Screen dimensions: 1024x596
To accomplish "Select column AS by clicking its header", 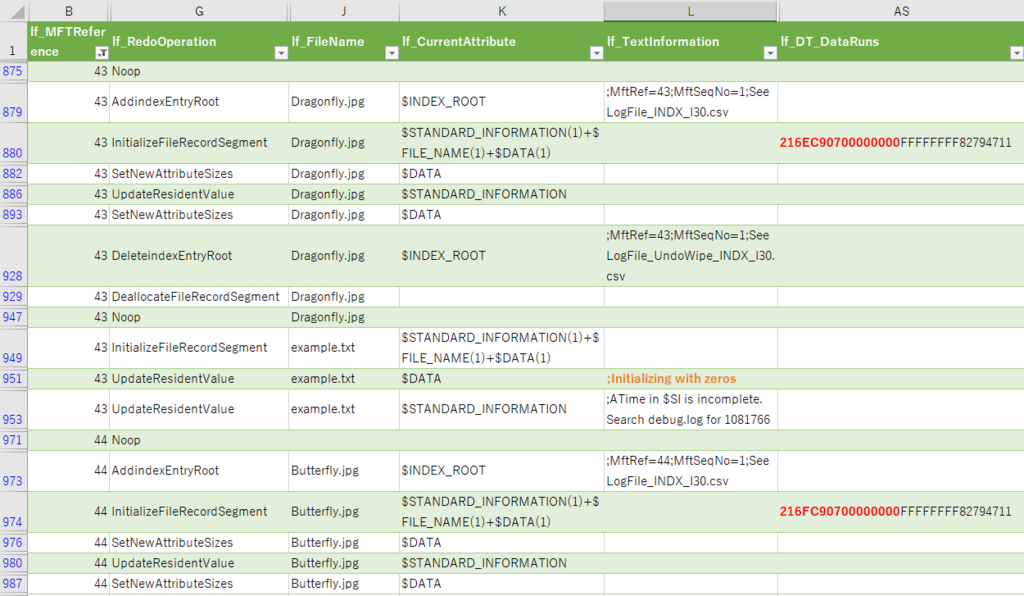I will coord(901,11).
